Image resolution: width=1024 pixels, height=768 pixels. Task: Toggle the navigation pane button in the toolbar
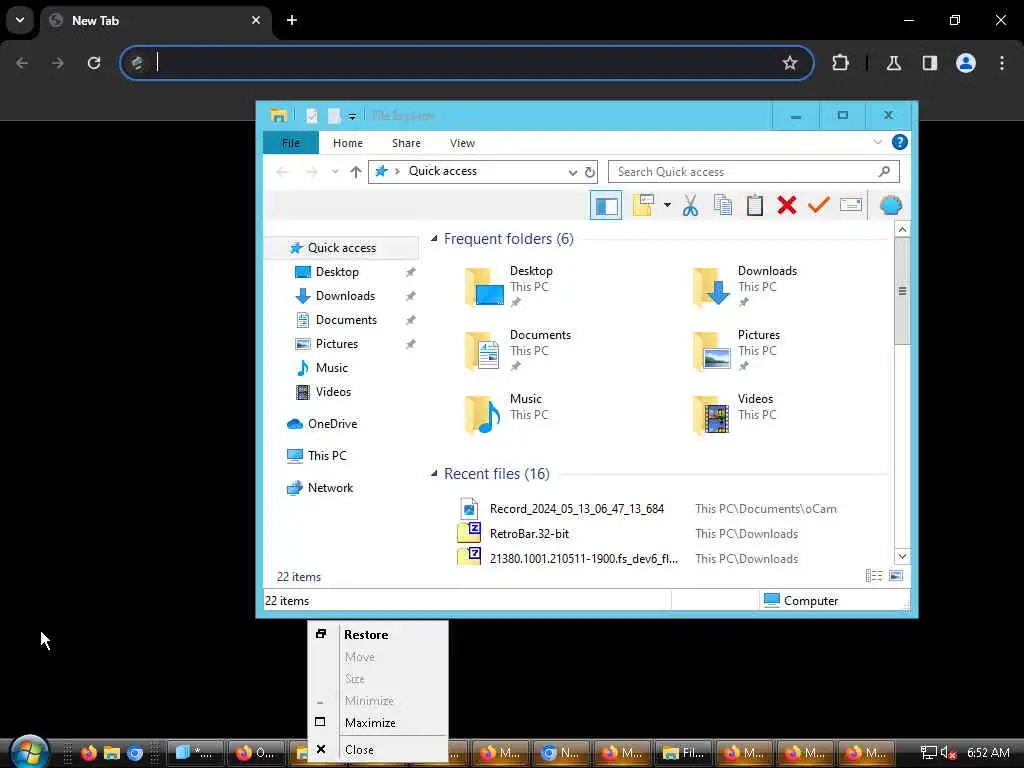(605, 206)
